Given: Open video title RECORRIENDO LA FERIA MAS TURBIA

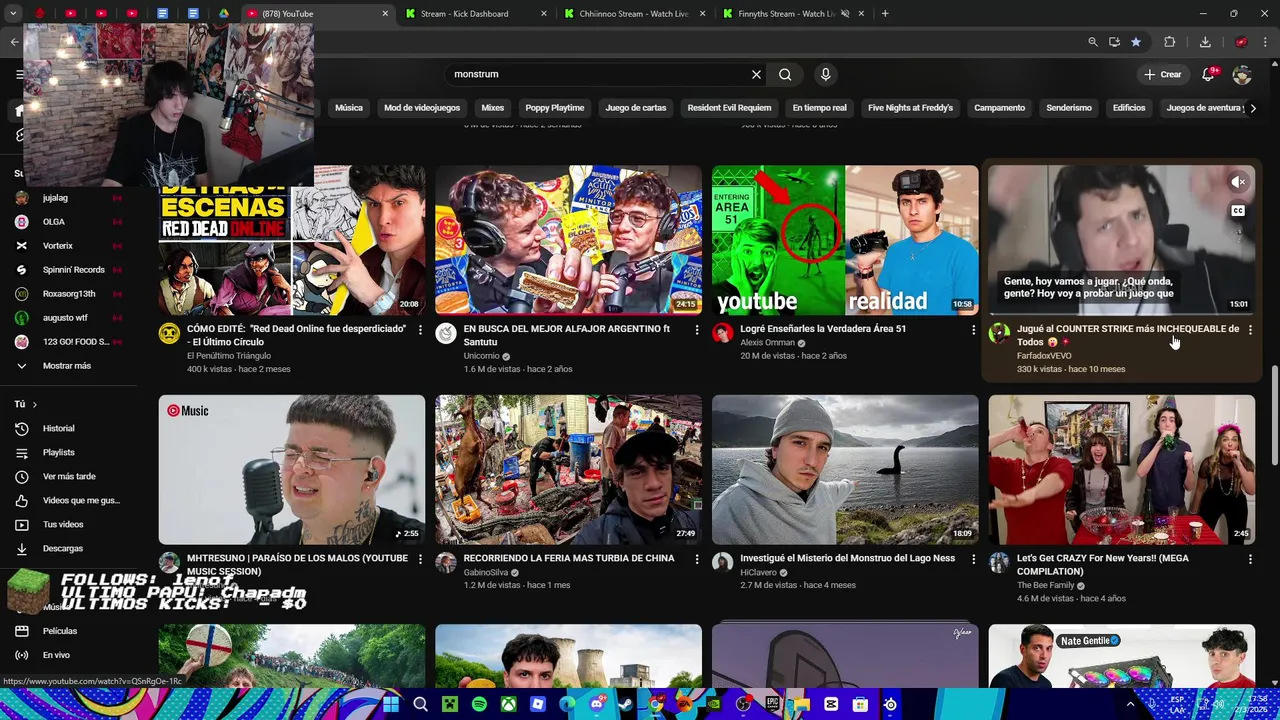Looking at the screenshot, I should pyautogui.click(x=569, y=558).
